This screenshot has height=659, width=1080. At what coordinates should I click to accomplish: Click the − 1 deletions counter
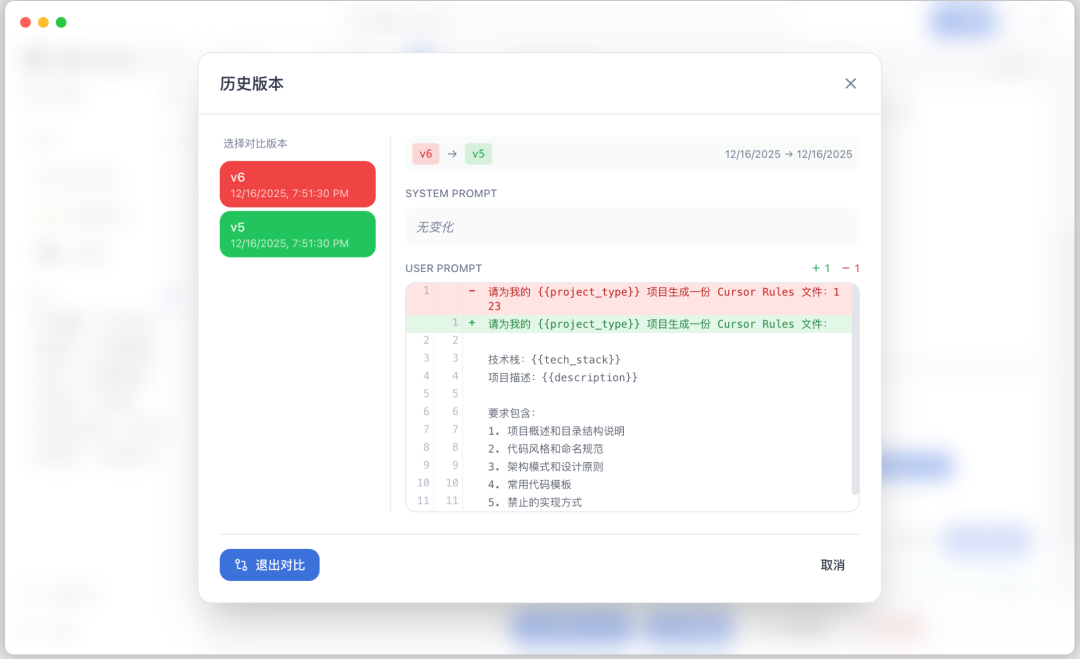tap(851, 268)
